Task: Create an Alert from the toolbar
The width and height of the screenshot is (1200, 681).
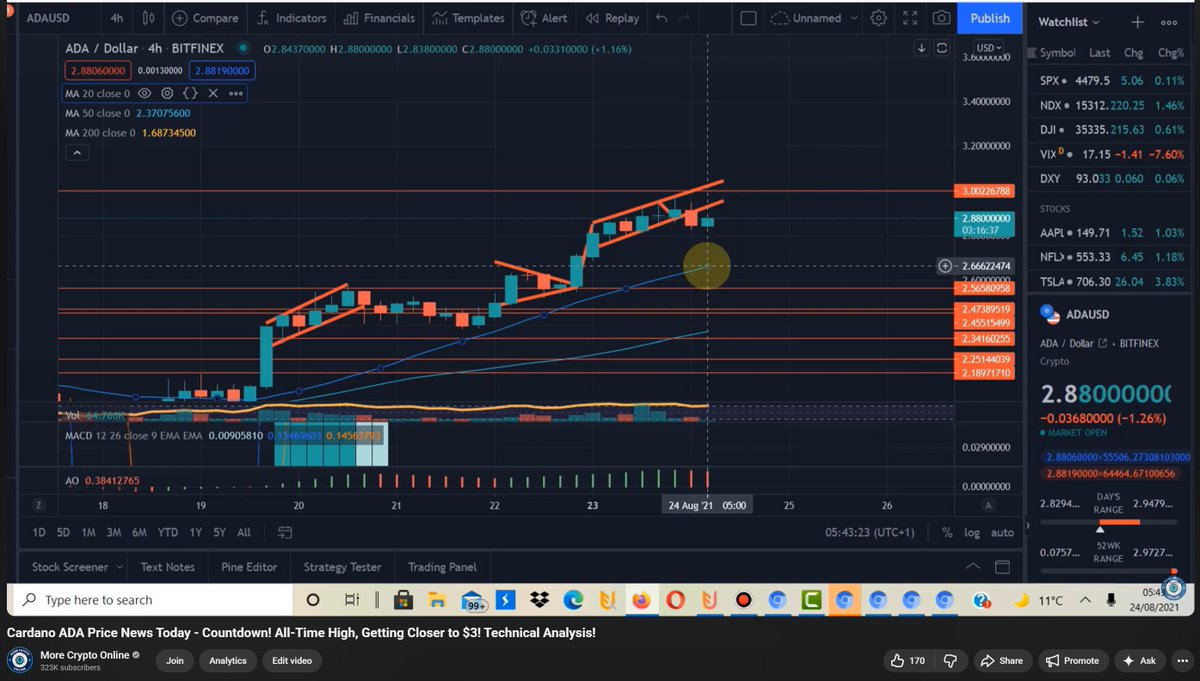Action: pyautogui.click(x=544, y=18)
